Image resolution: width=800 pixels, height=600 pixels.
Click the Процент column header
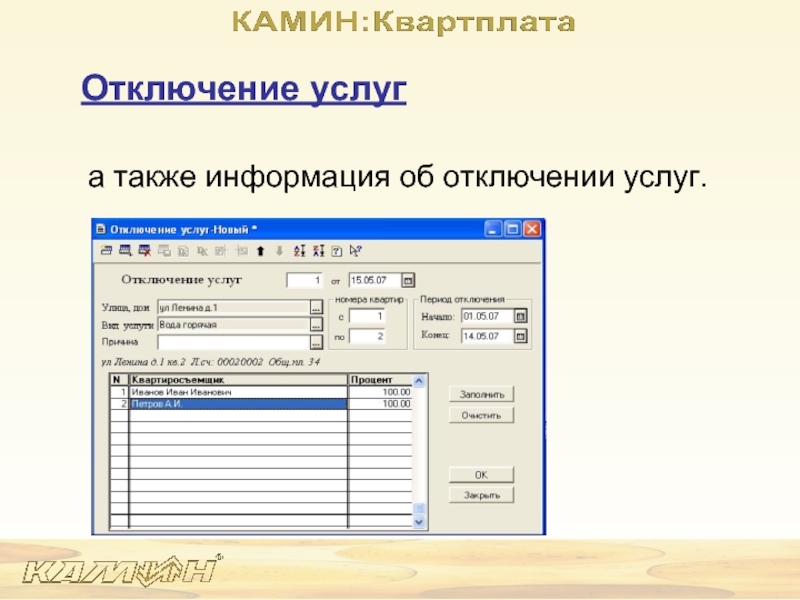[x=380, y=380]
